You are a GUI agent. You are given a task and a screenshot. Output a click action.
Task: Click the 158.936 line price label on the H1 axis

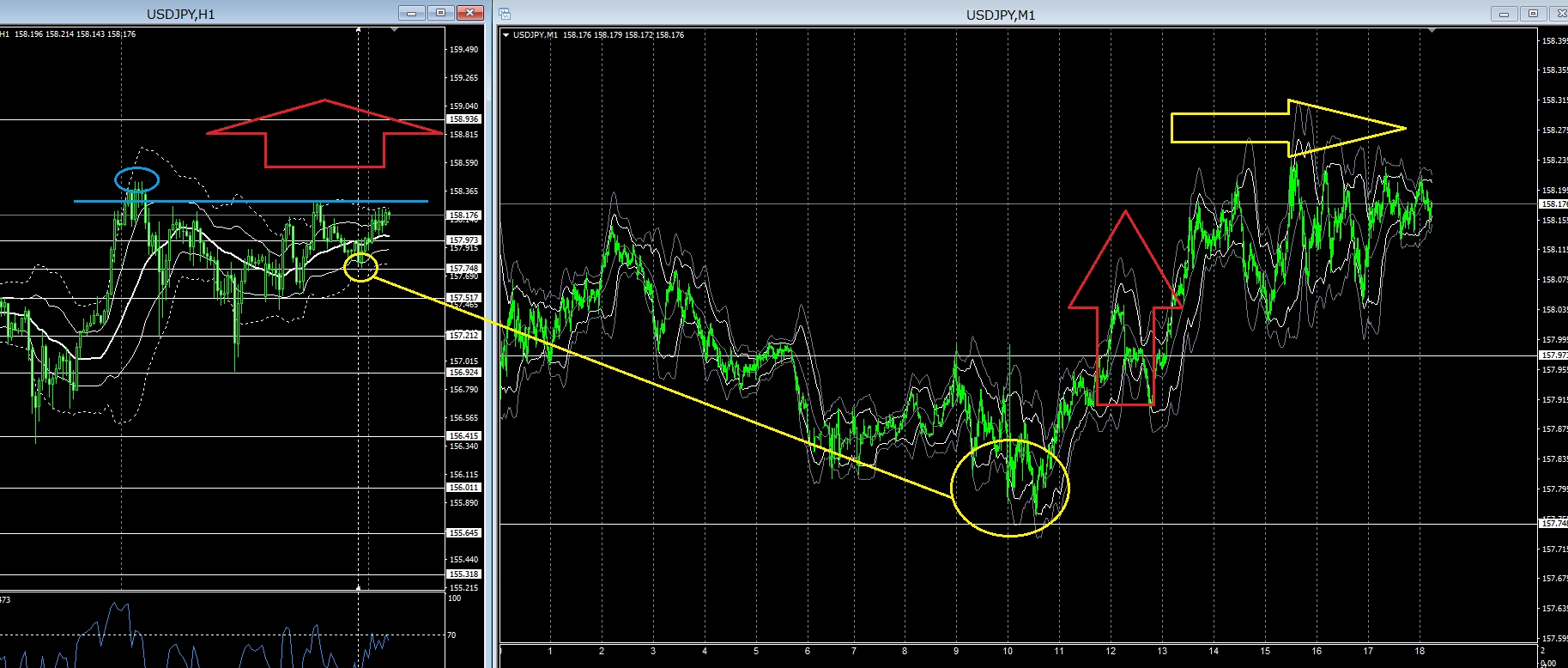tap(463, 119)
